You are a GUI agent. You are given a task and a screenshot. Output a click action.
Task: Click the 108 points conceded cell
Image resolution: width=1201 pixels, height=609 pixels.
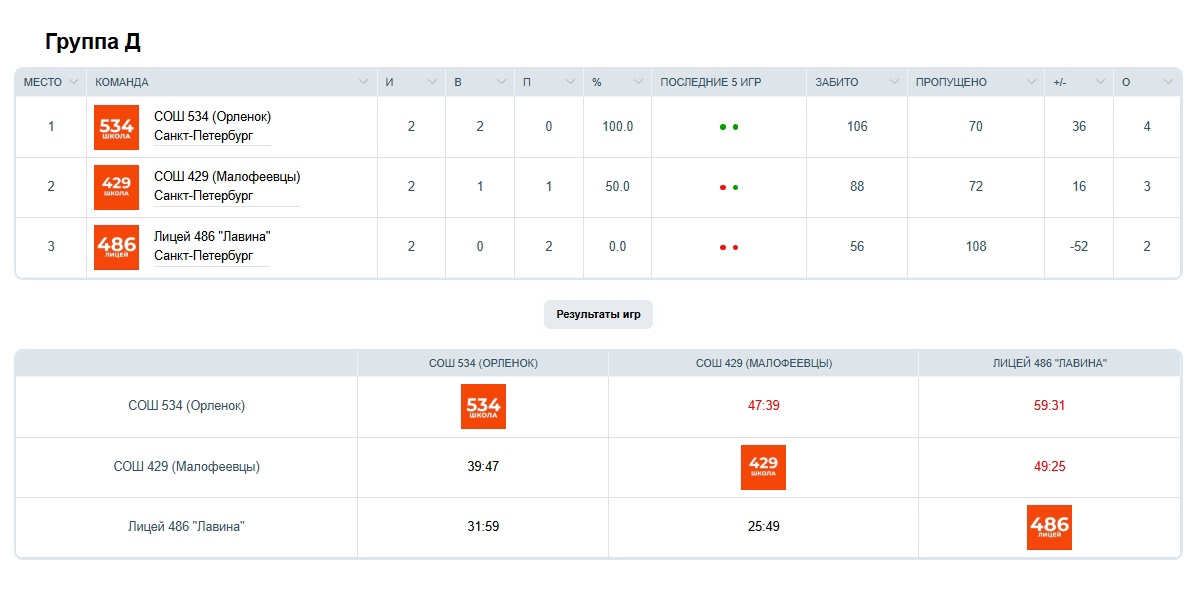point(976,247)
